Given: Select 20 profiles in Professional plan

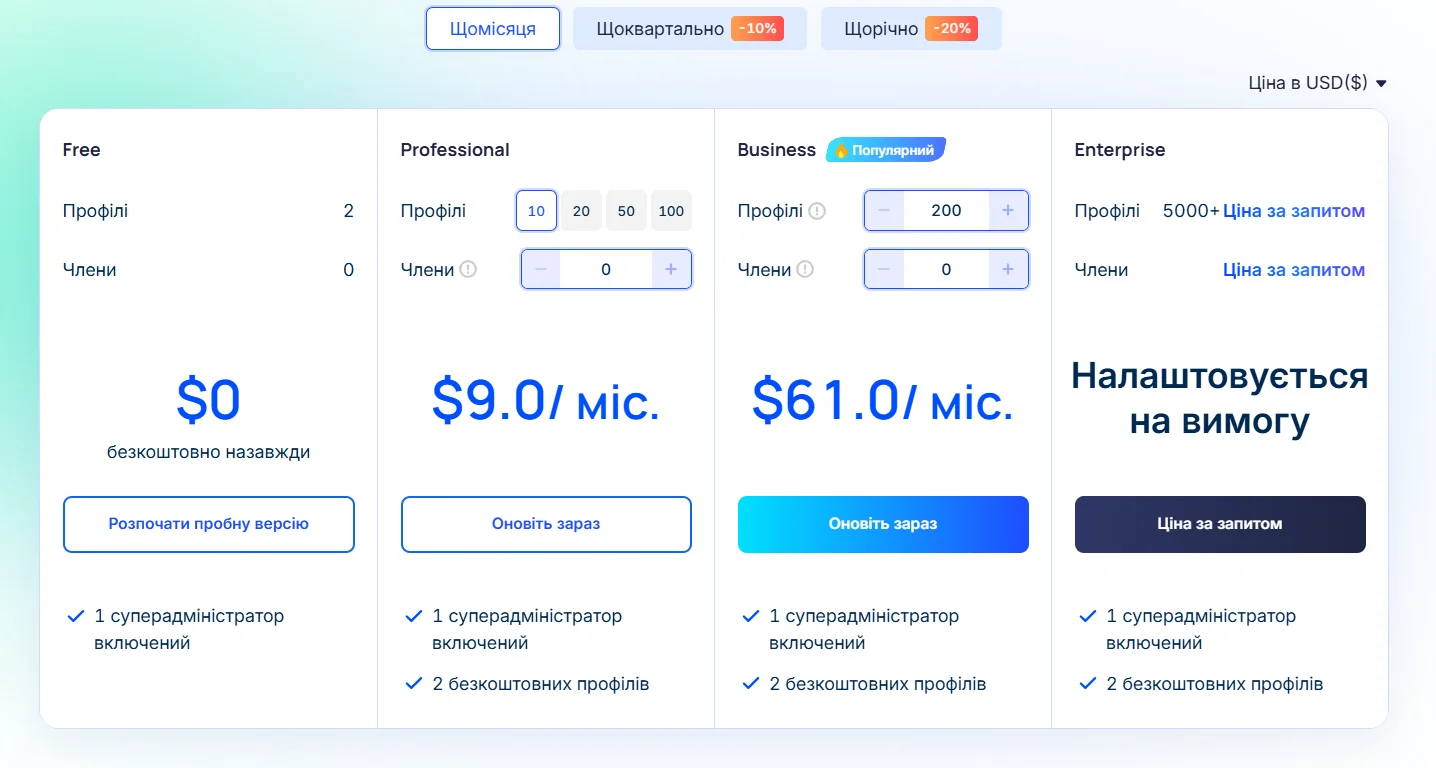Looking at the screenshot, I should pyautogui.click(x=581, y=211).
